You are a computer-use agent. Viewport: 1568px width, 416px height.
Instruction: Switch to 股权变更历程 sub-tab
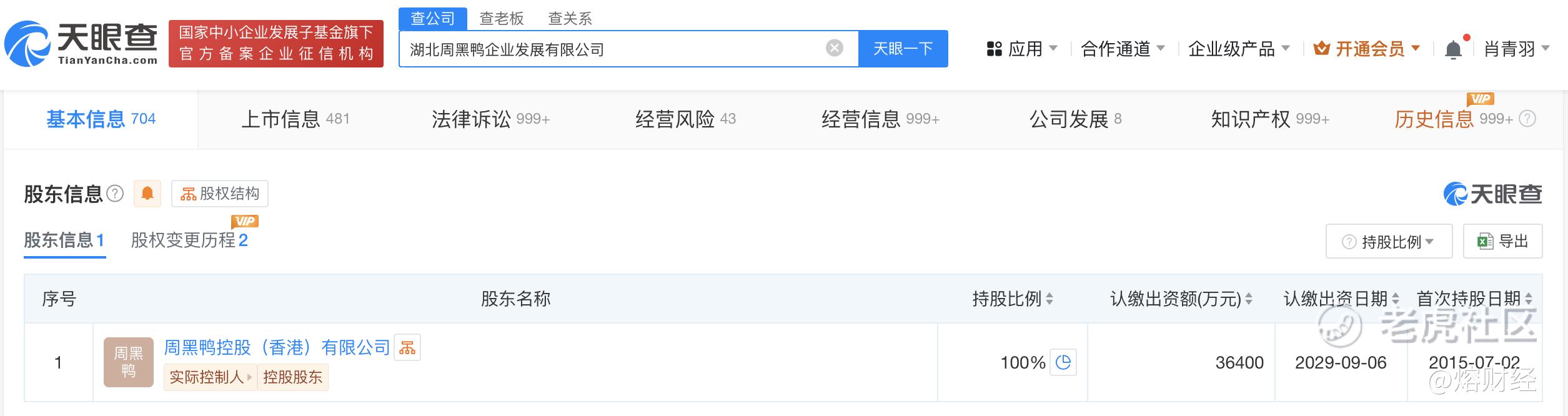(x=189, y=240)
